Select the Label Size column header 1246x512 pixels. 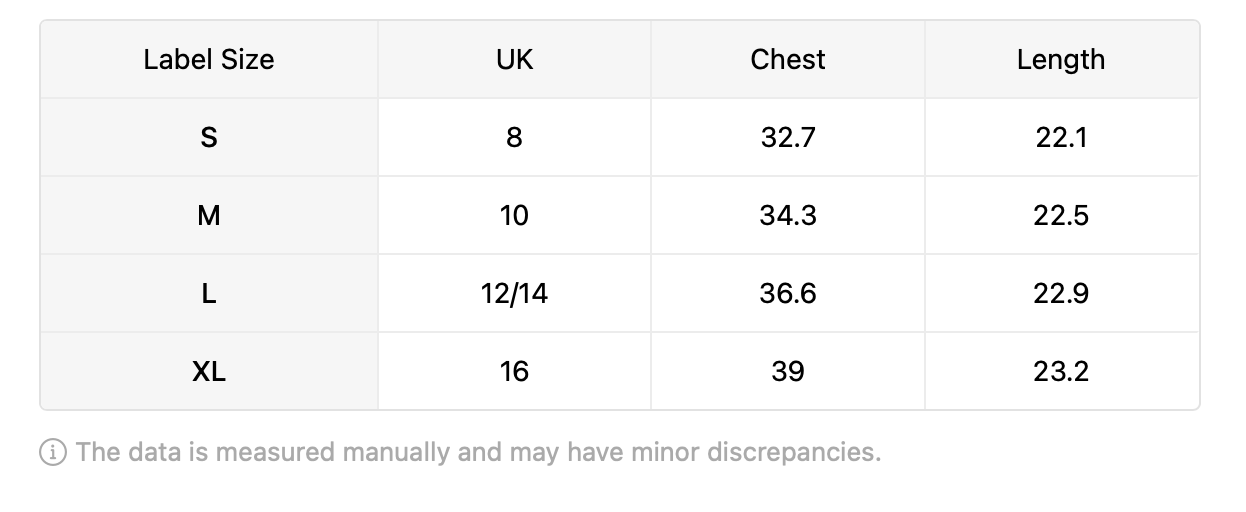tap(209, 59)
